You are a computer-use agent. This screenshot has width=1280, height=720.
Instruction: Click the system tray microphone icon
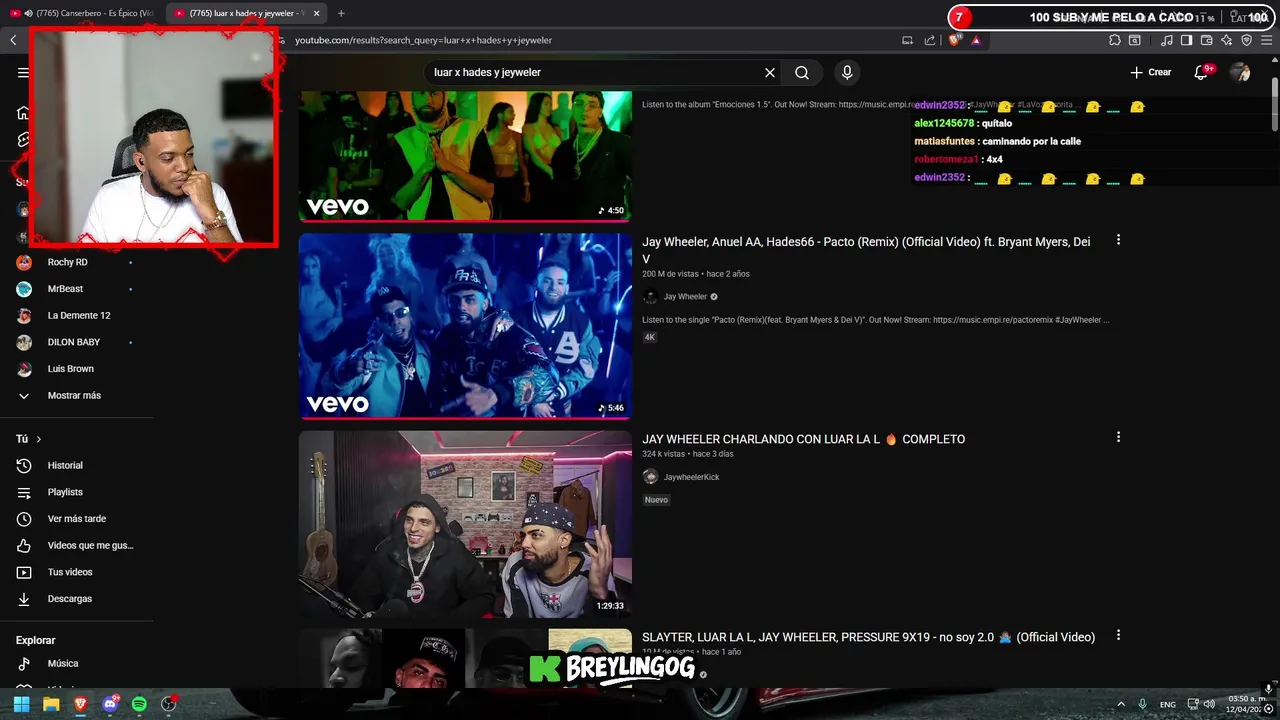(x=1142, y=704)
